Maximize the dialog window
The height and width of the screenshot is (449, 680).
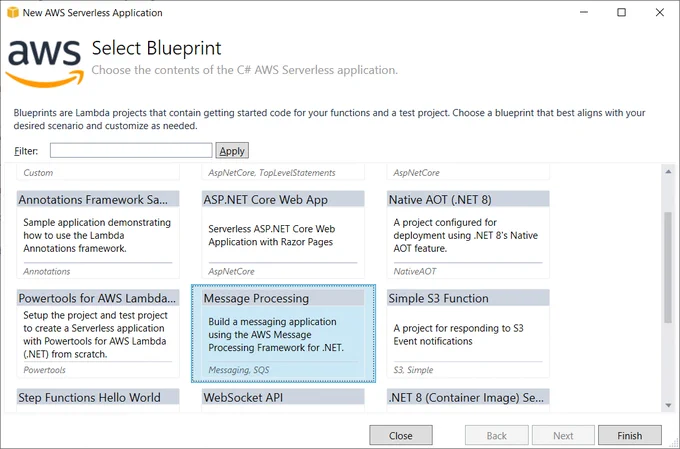coord(621,12)
